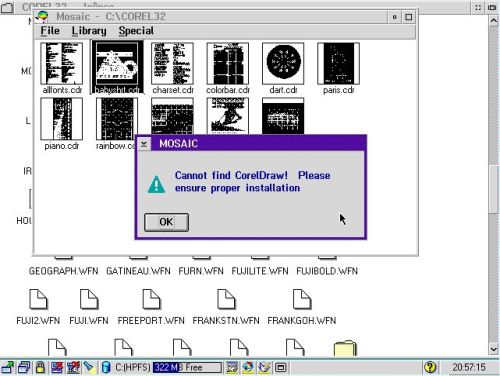Click the Mosaic balloon icon in title bar
Image resolution: width=500 pixels, height=376 pixels.
43,16
